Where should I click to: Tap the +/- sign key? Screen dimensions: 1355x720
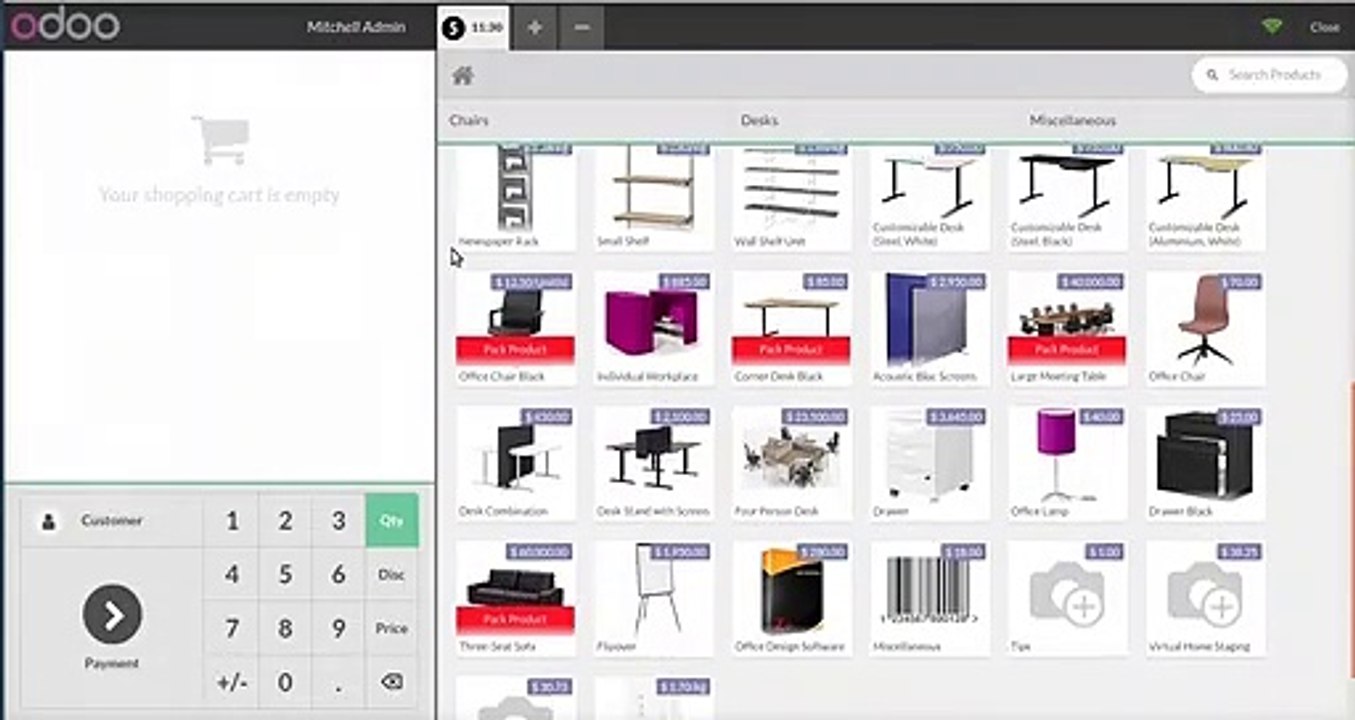[232, 683]
